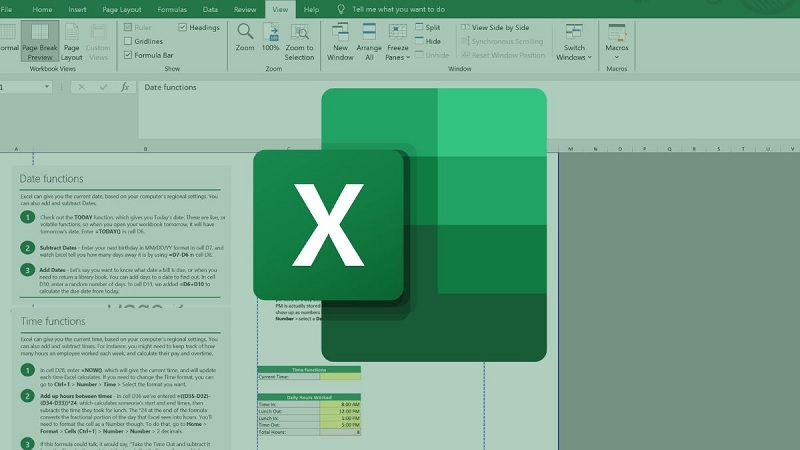Click the Subtract Dates step text
The height and width of the screenshot is (450, 800).
tap(132, 251)
